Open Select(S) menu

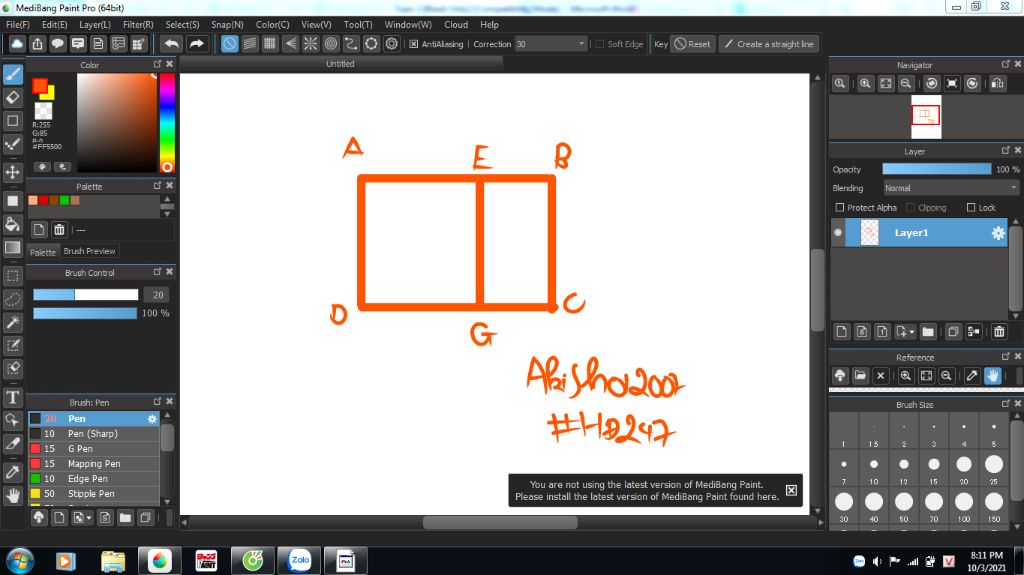(182, 24)
